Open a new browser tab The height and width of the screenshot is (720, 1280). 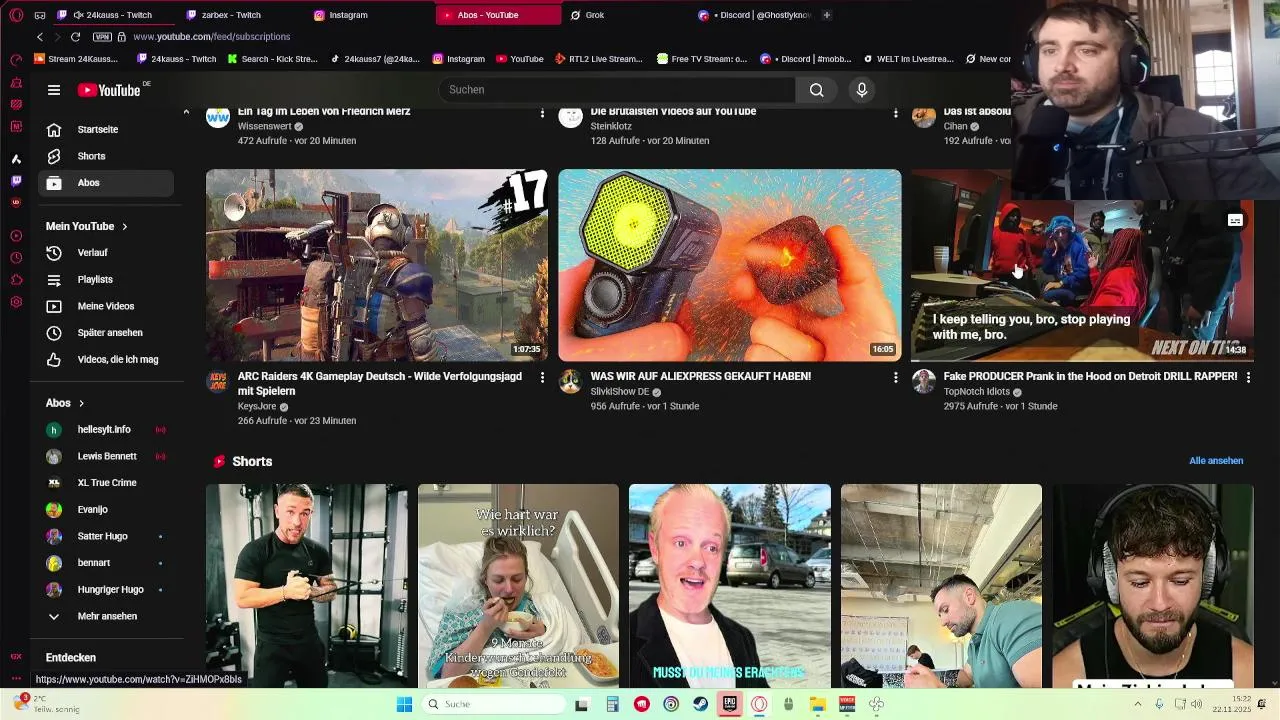(827, 15)
